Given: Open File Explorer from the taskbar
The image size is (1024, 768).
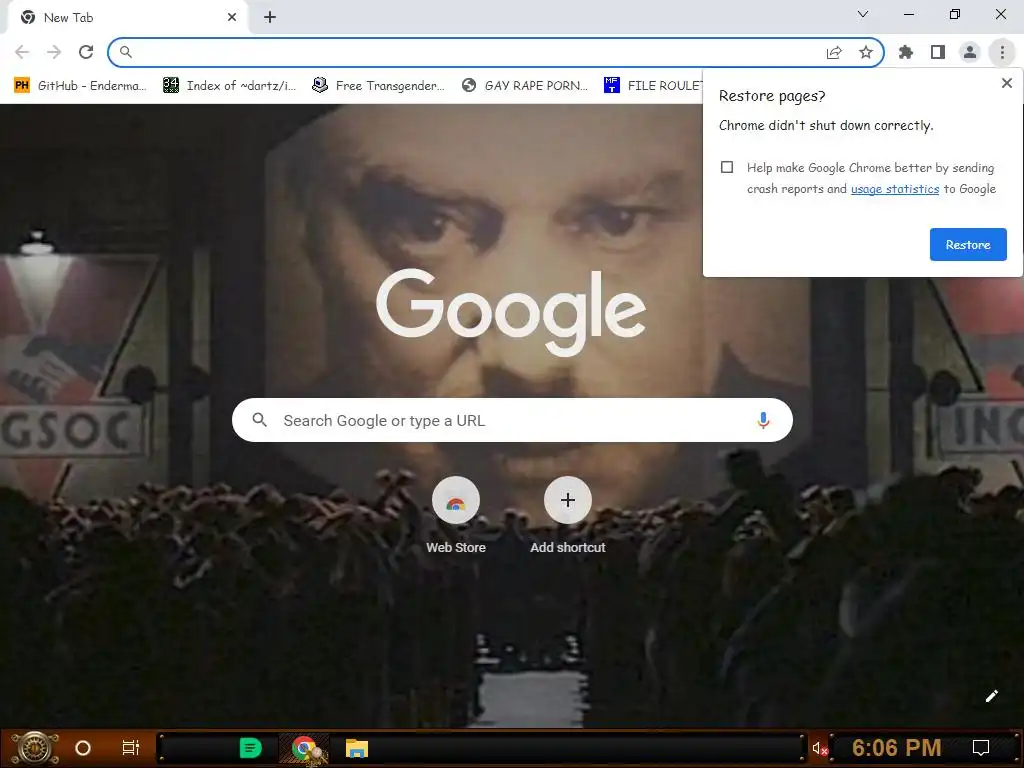Looking at the screenshot, I should pos(357,748).
